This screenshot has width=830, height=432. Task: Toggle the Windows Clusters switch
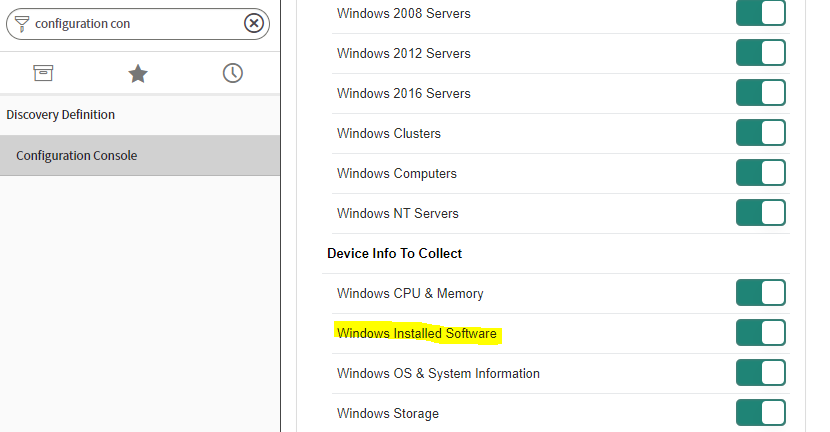pyautogui.click(x=761, y=133)
